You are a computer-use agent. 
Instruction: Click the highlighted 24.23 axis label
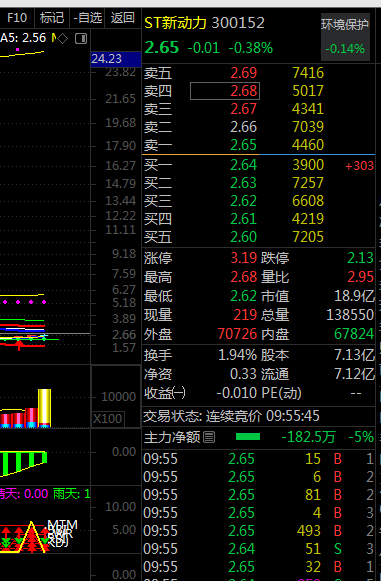116,59
